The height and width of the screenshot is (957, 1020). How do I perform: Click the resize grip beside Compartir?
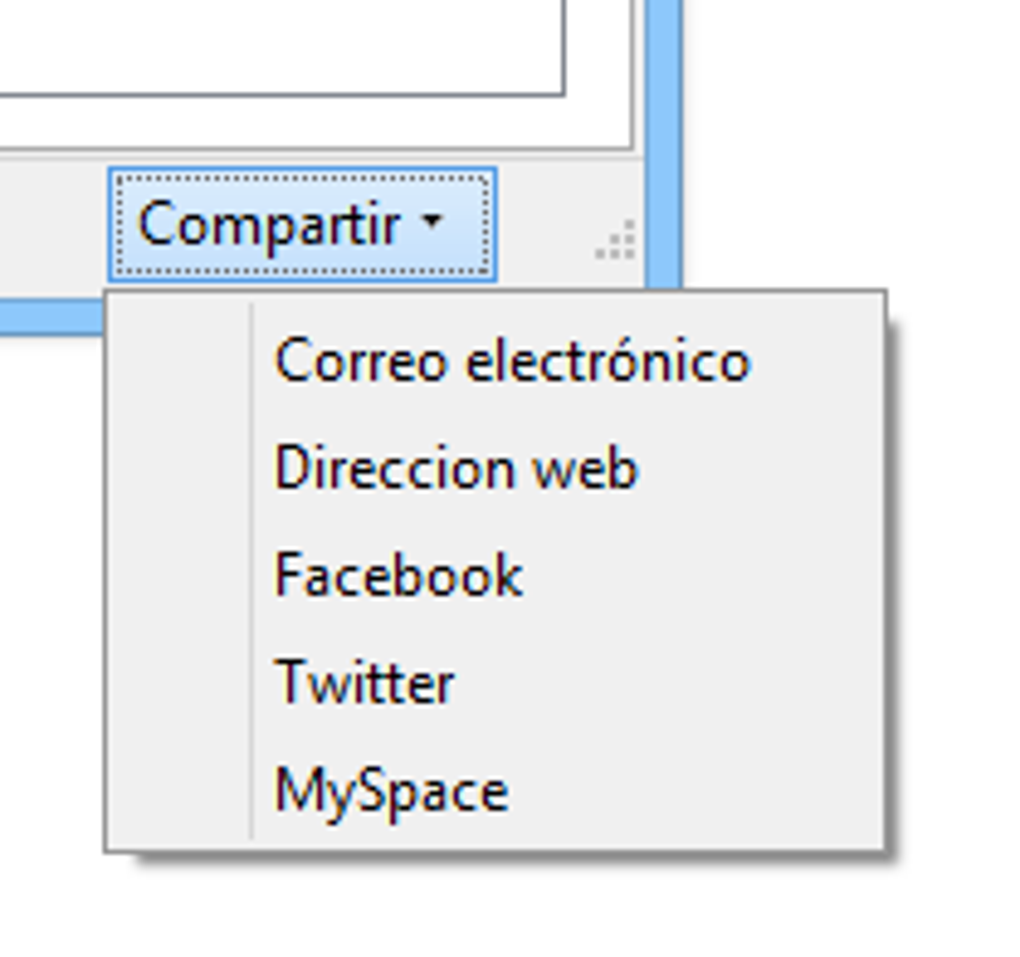(x=618, y=243)
